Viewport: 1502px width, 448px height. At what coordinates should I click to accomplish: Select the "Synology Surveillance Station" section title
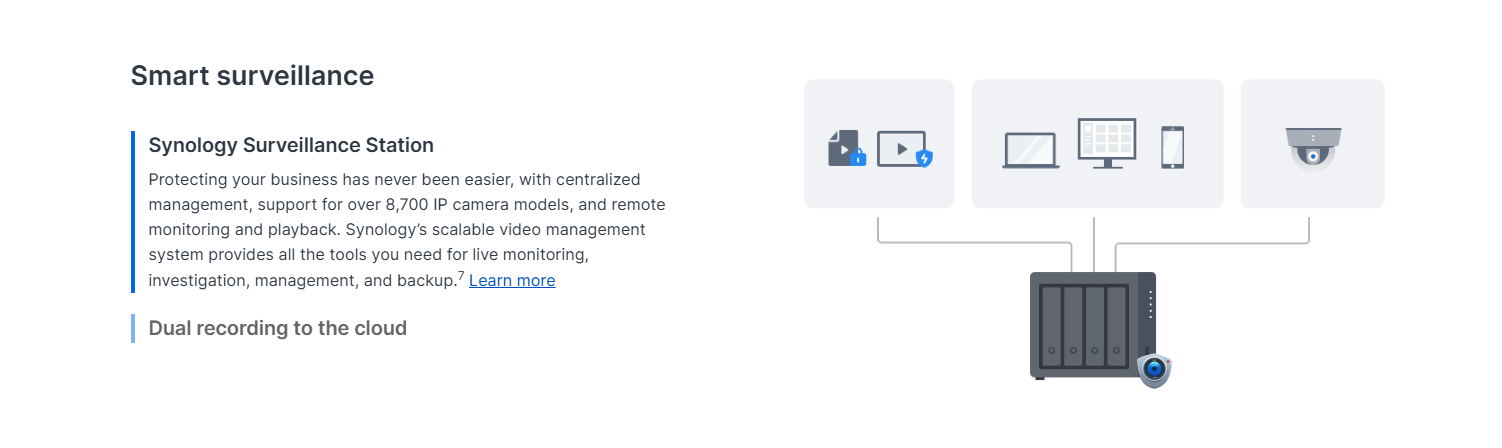pyautogui.click(x=291, y=145)
